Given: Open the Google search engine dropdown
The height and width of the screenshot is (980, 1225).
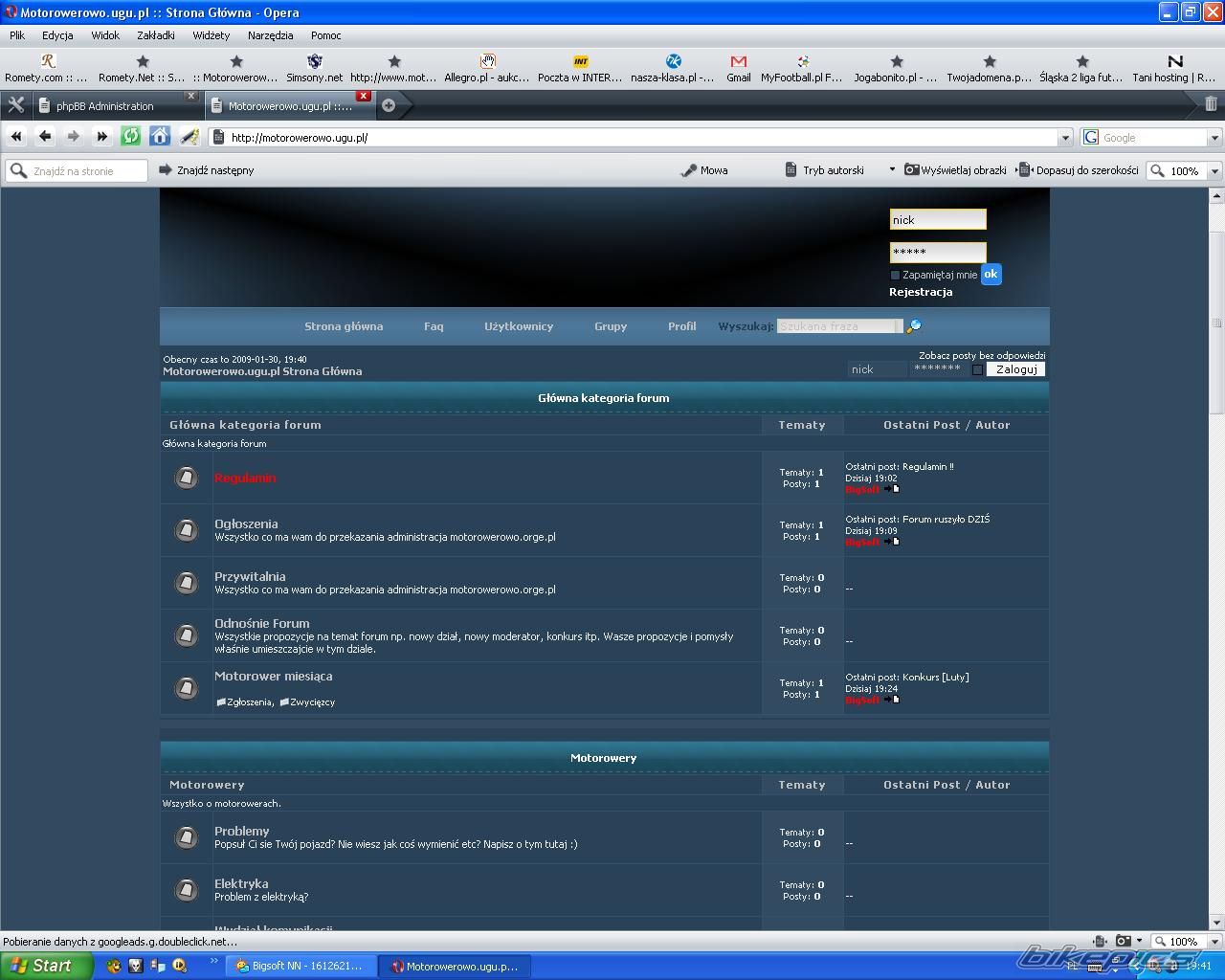Looking at the screenshot, I should click(x=1214, y=138).
